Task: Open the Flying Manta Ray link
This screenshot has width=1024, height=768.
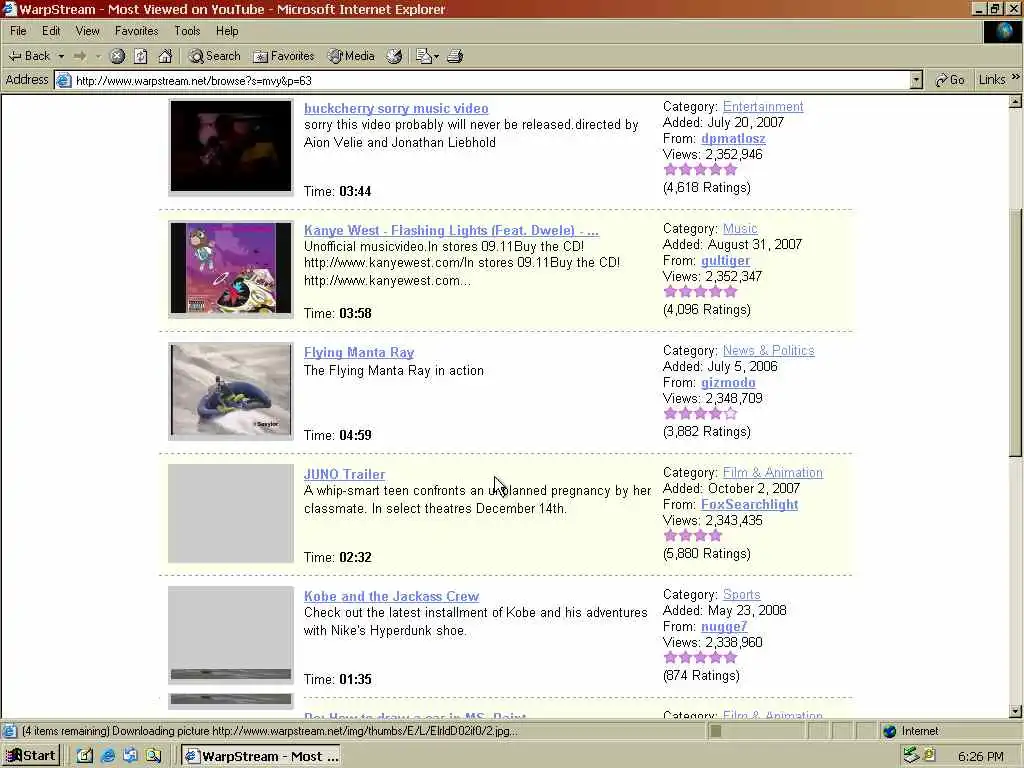Action: 359,353
